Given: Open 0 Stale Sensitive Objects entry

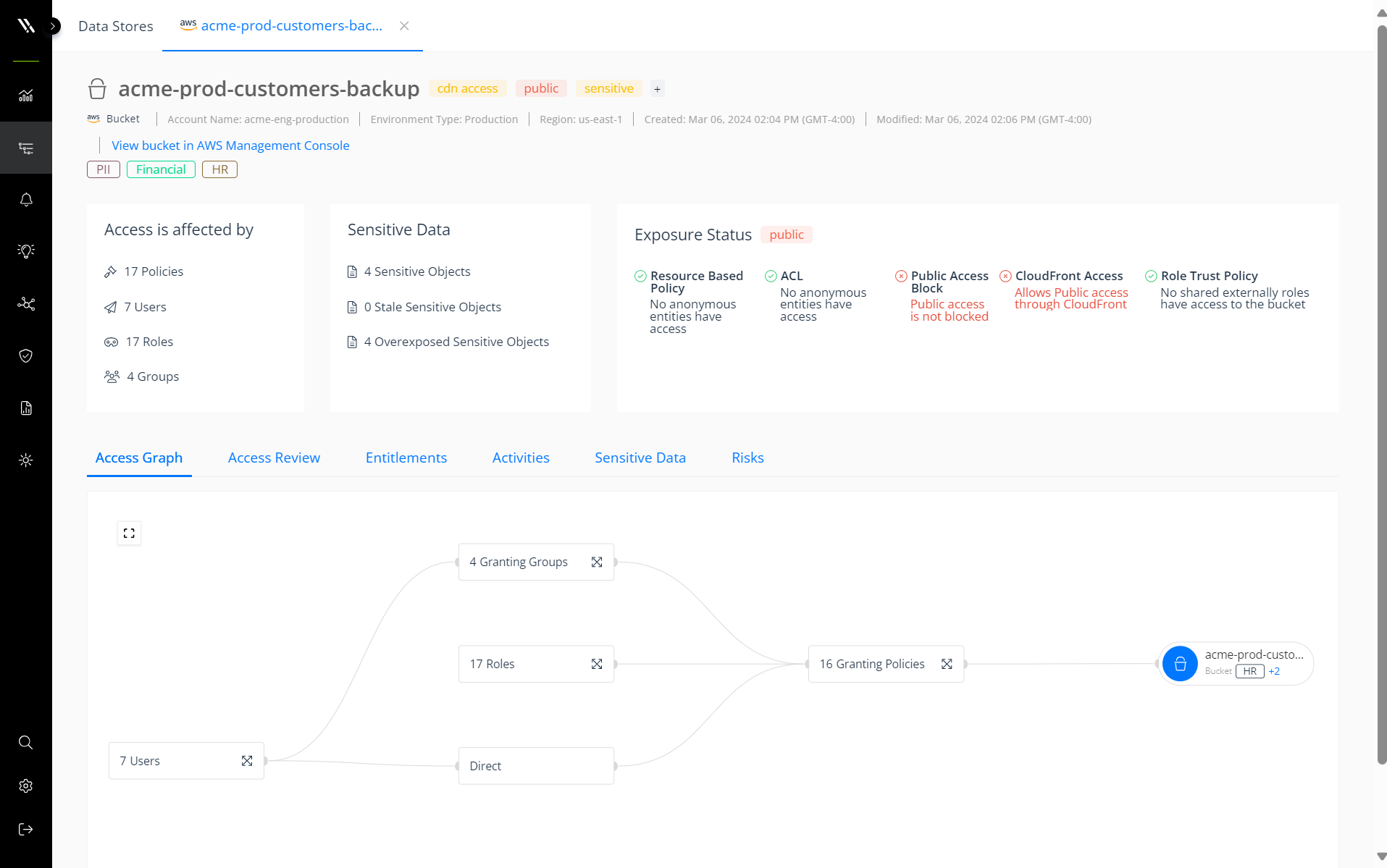Looking at the screenshot, I should [x=424, y=307].
